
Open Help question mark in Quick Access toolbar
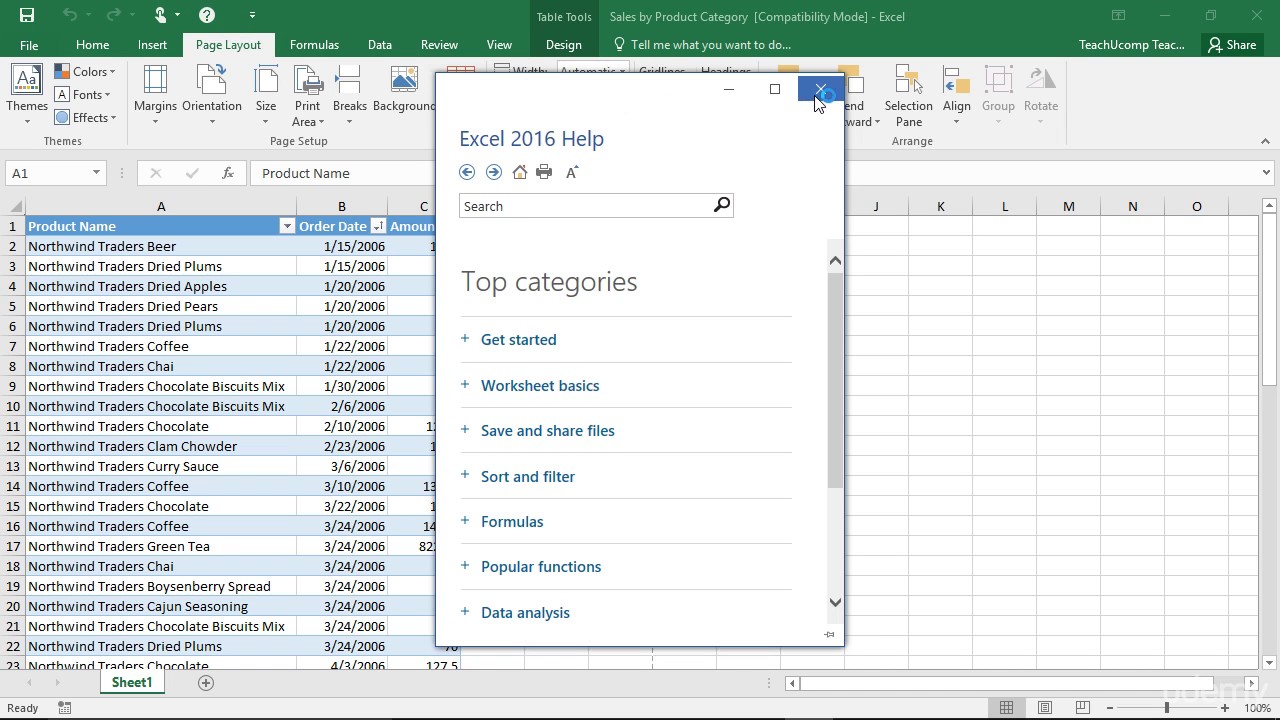pyautogui.click(x=207, y=15)
